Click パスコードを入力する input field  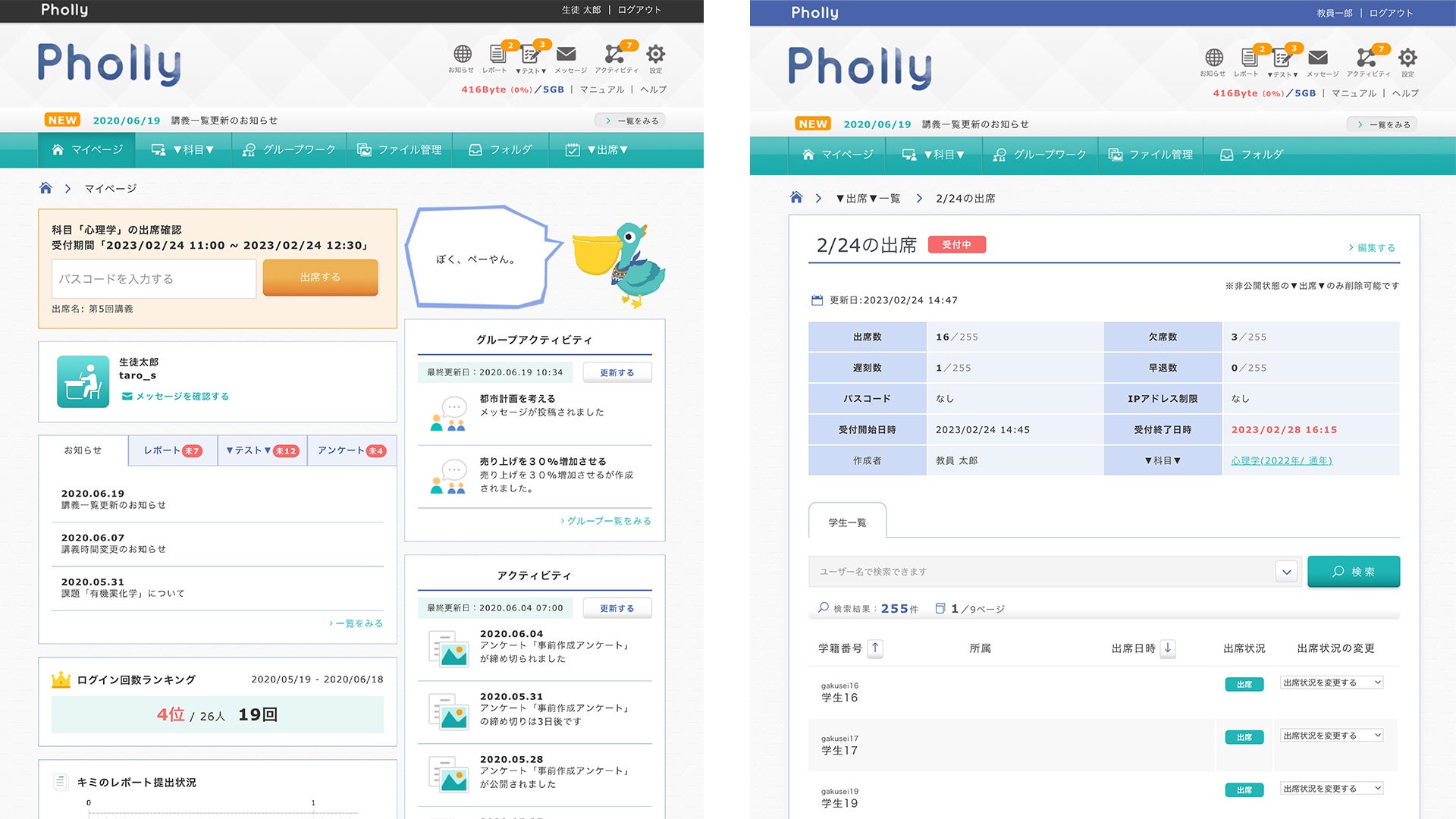pos(154,279)
